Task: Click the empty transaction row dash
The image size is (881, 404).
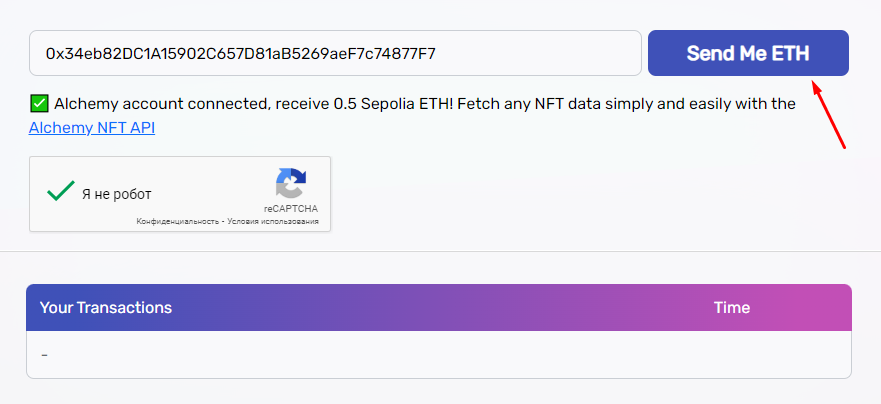Action: [44, 355]
